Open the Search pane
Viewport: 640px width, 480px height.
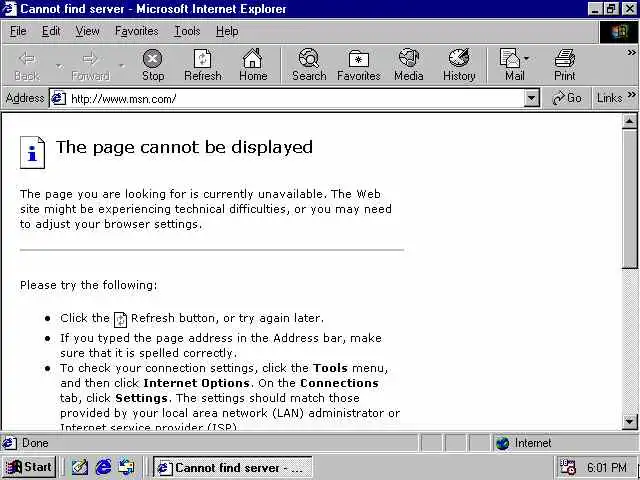tap(309, 65)
